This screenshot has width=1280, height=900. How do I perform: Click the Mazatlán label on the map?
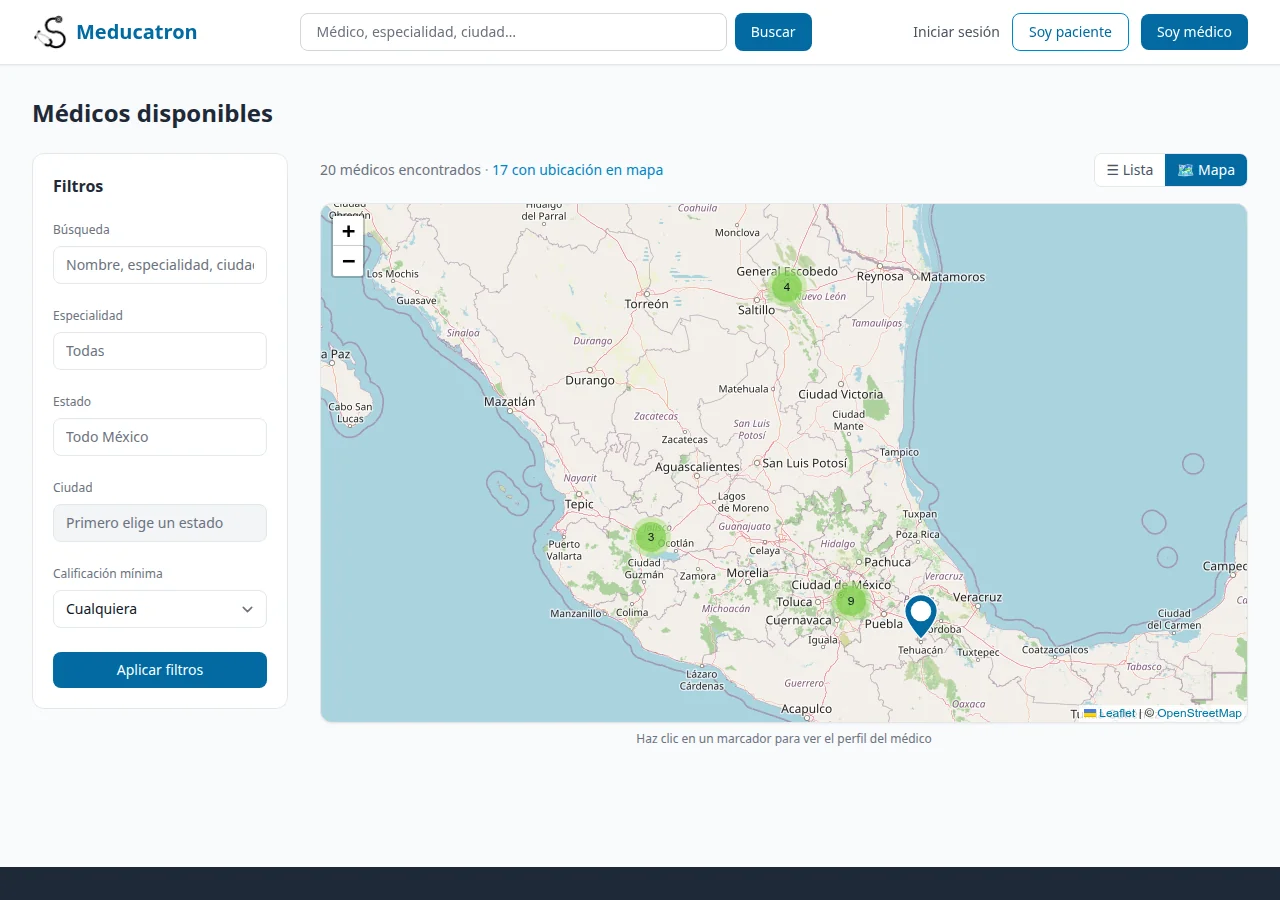pos(510,401)
